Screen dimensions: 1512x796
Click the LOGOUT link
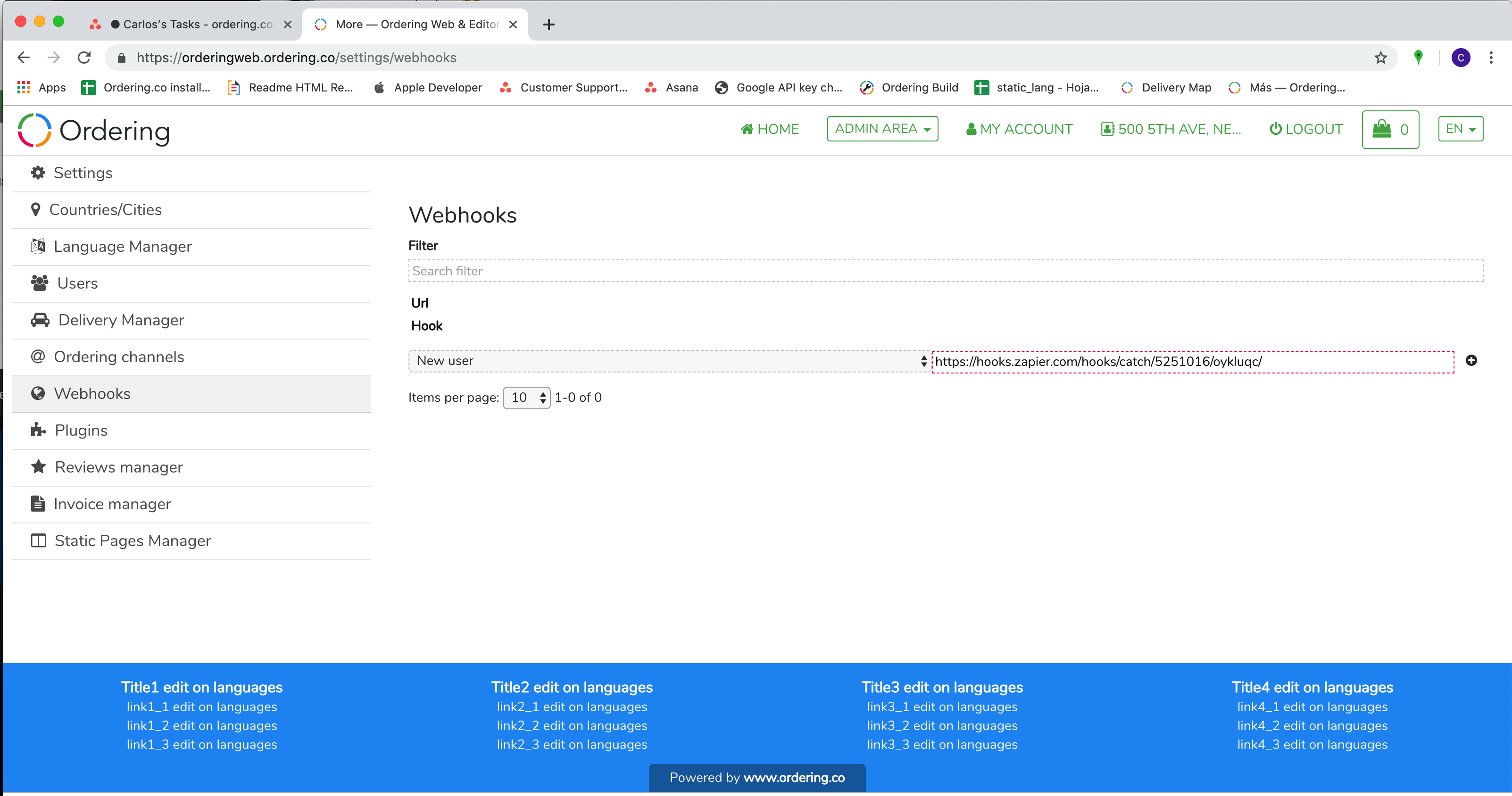(x=1306, y=129)
